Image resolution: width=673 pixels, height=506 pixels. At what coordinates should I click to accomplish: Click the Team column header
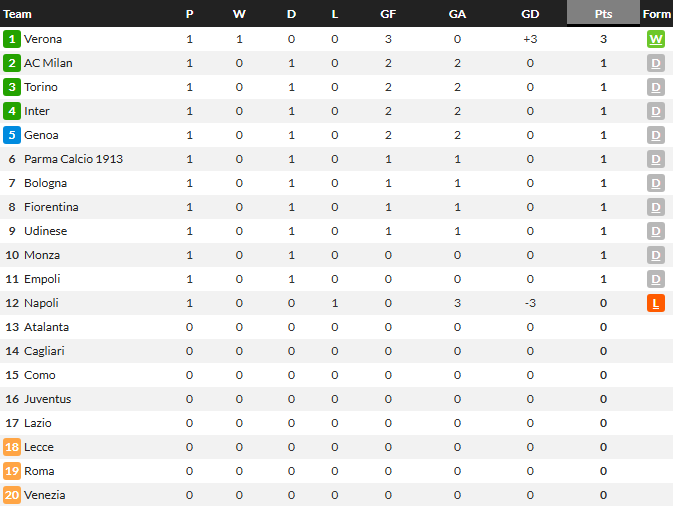[17, 14]
